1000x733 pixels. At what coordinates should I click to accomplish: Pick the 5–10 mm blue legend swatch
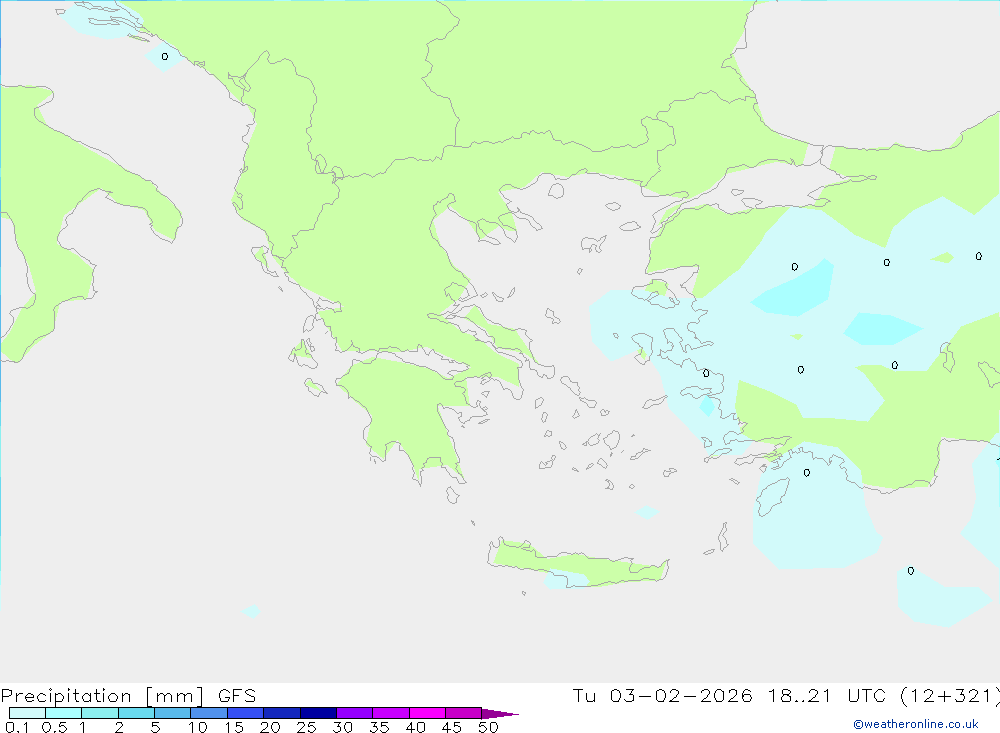click(172, 713)
